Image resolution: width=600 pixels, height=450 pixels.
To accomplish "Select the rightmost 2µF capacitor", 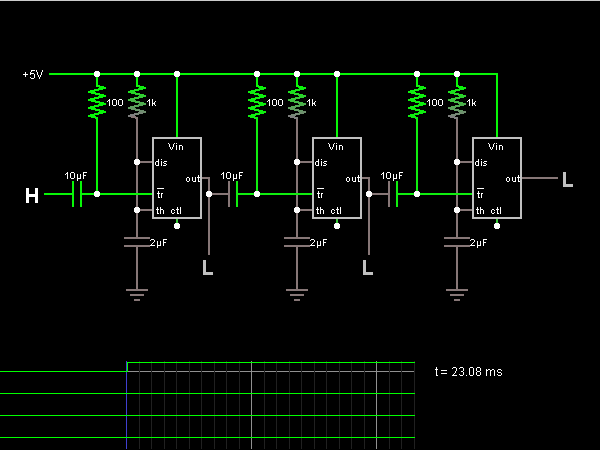I will [457, 242].
